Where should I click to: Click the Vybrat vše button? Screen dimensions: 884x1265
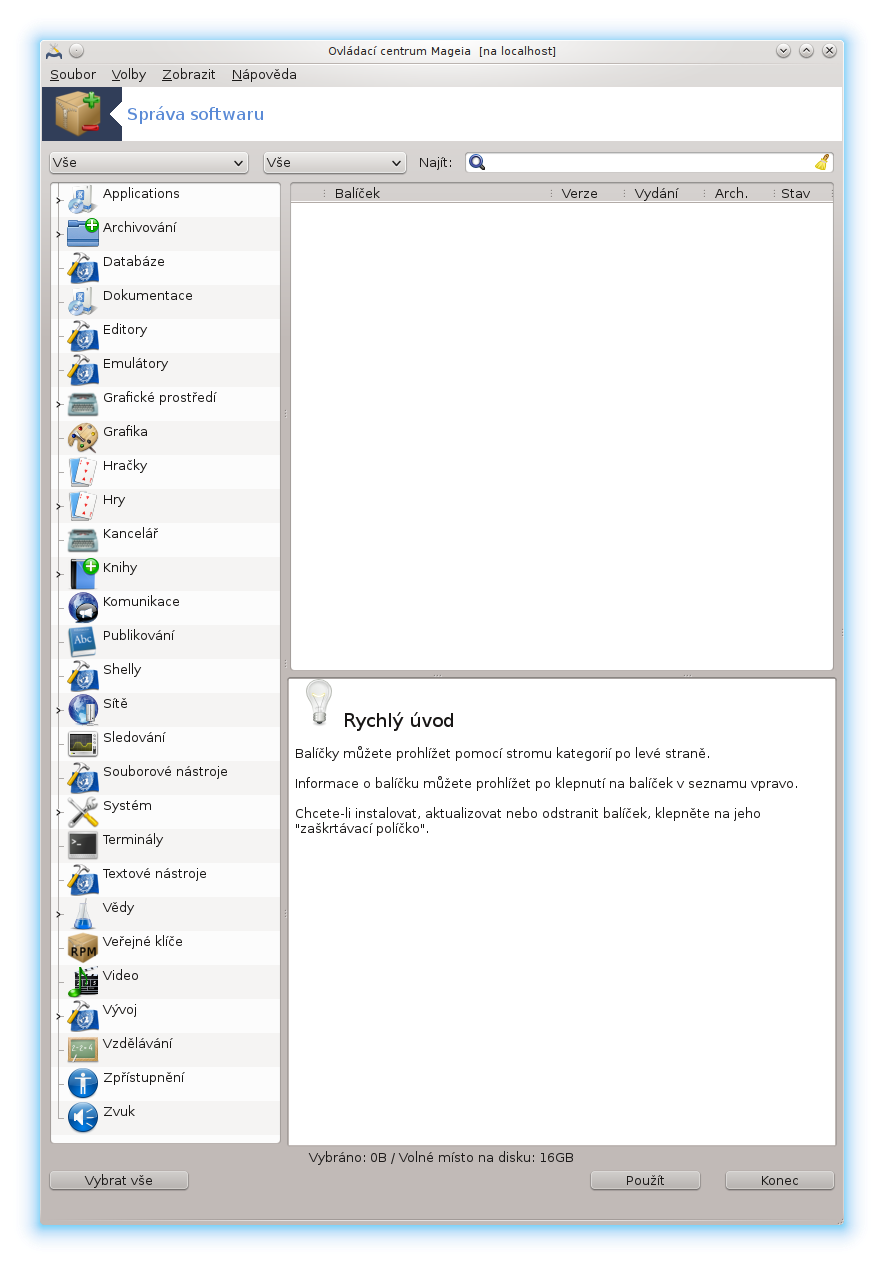[119, 1180]
